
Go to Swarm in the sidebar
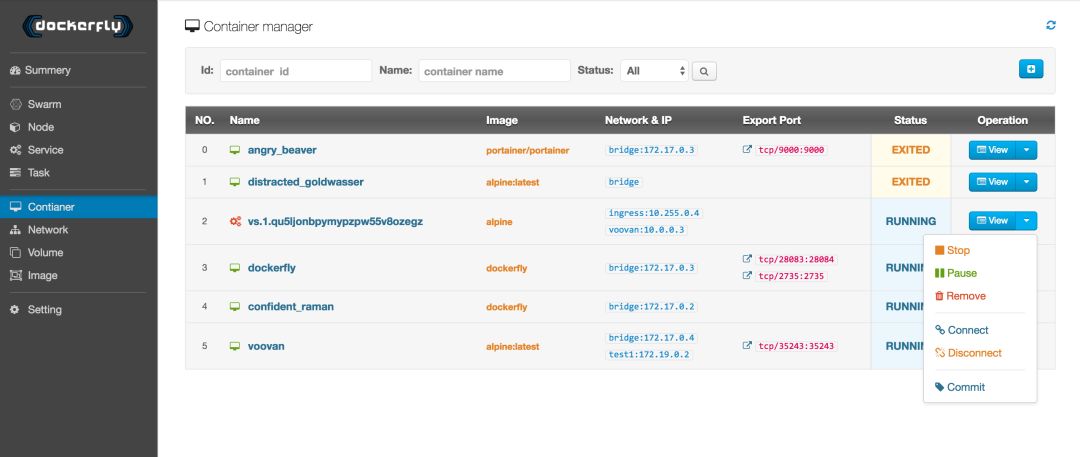coord(44,104)
